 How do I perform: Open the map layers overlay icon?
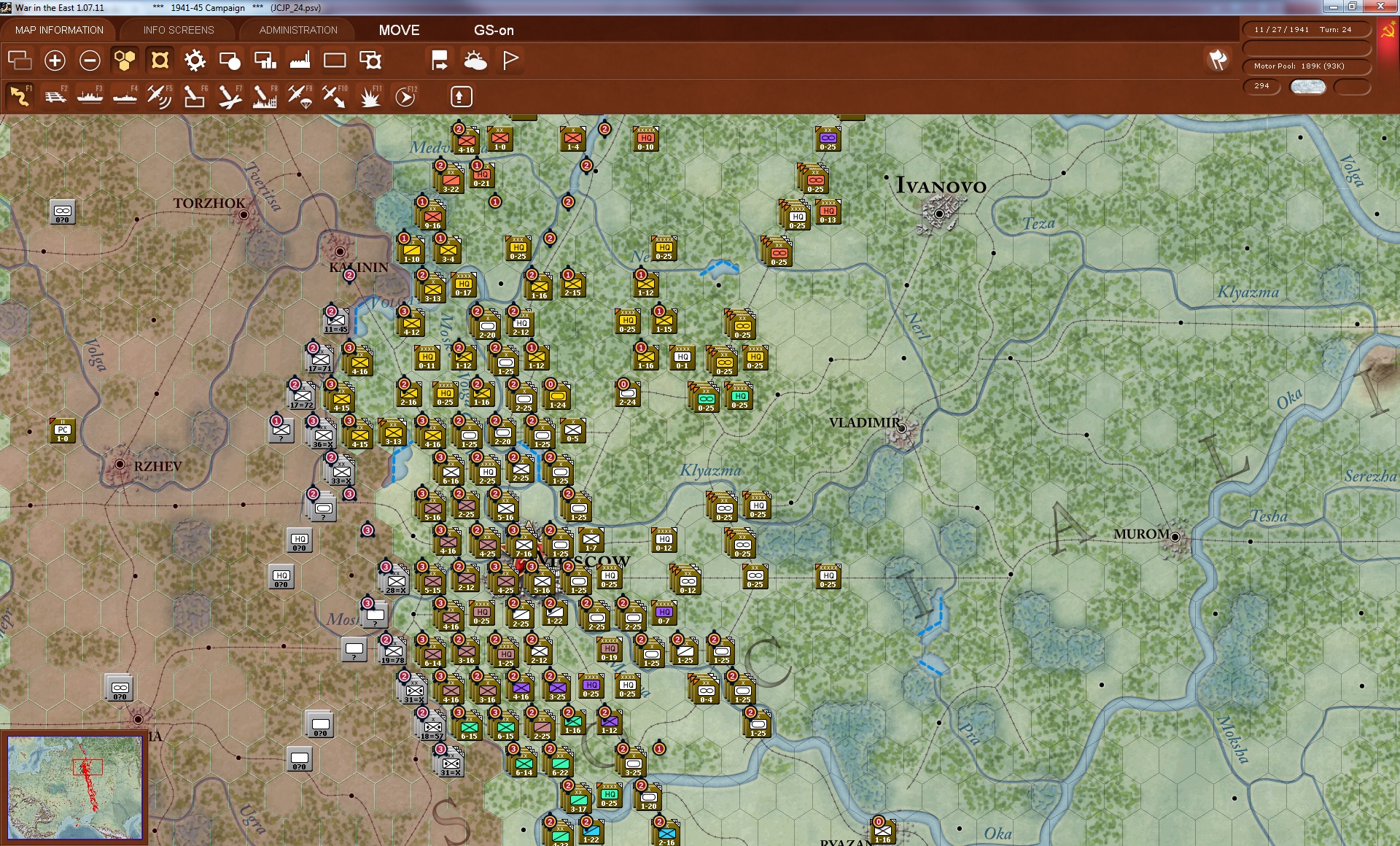(x=20, y=60)
